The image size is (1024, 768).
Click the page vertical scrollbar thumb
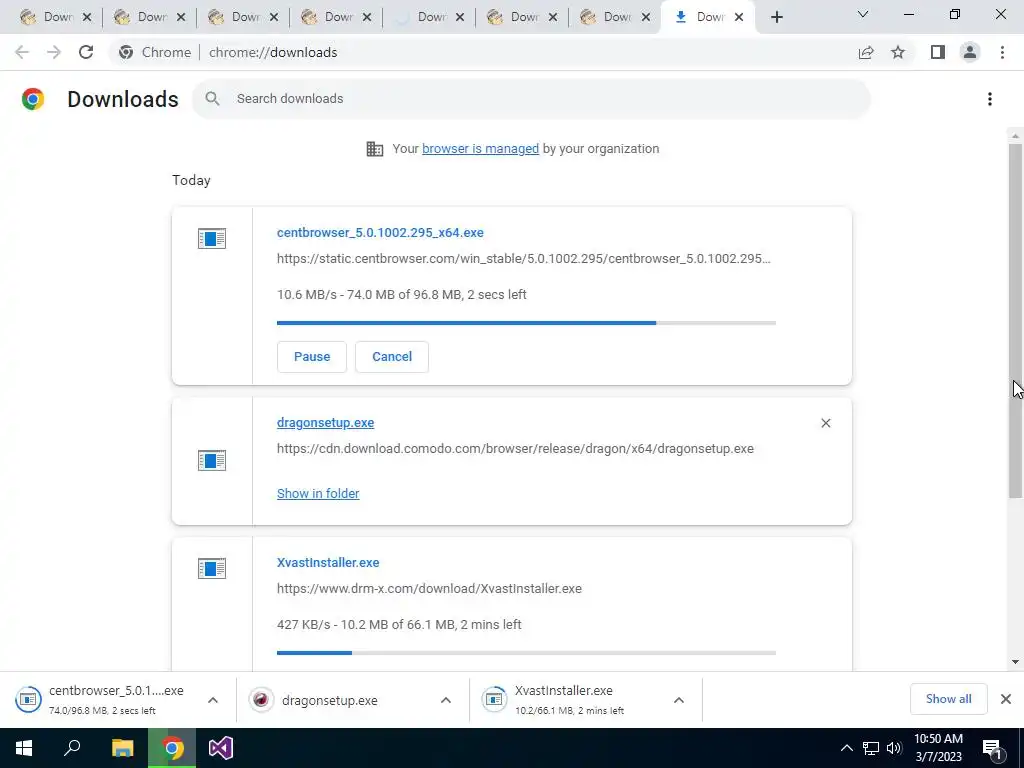click(x=1015, y=320)
